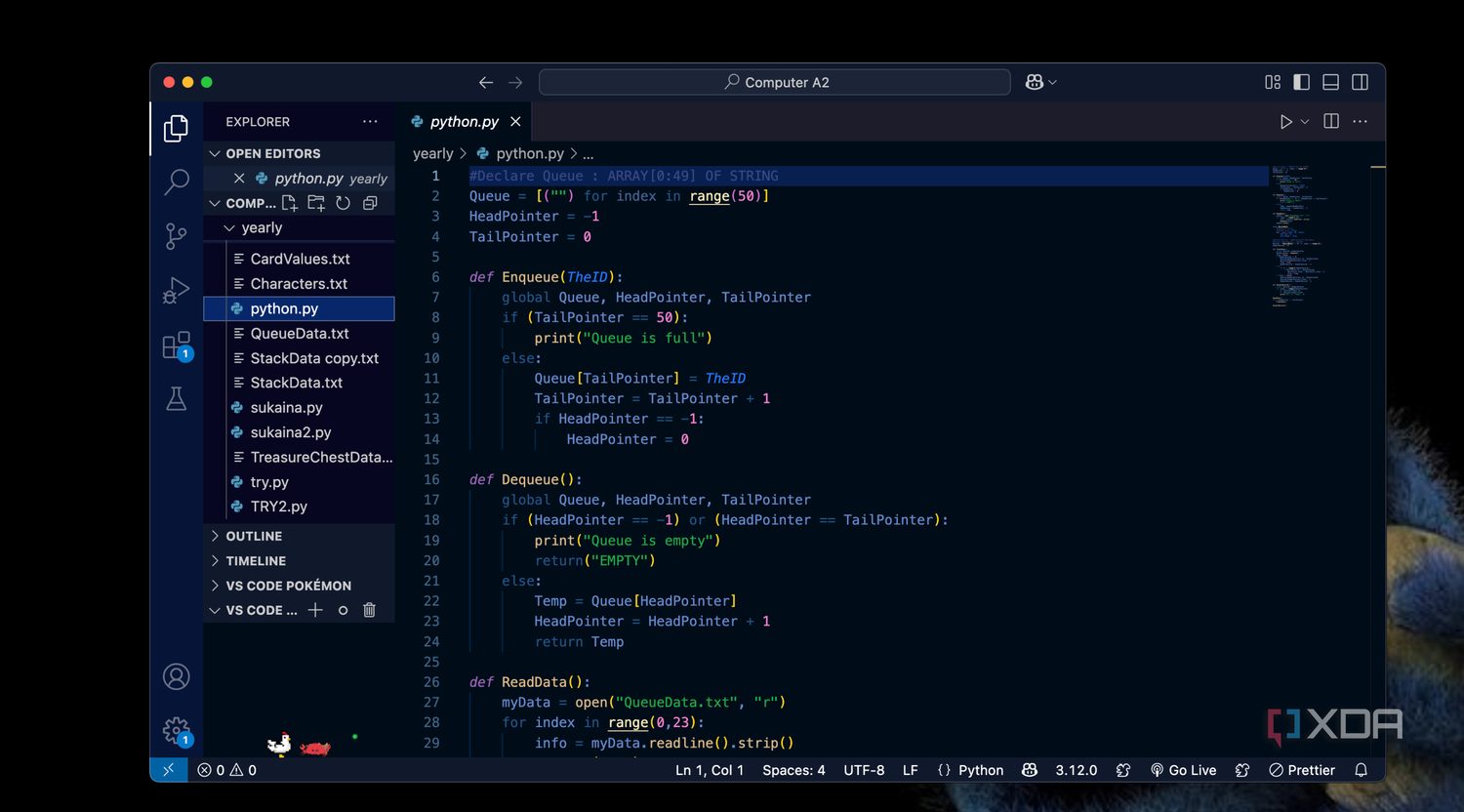Click Prettier in the status bar

(1301, 770)
